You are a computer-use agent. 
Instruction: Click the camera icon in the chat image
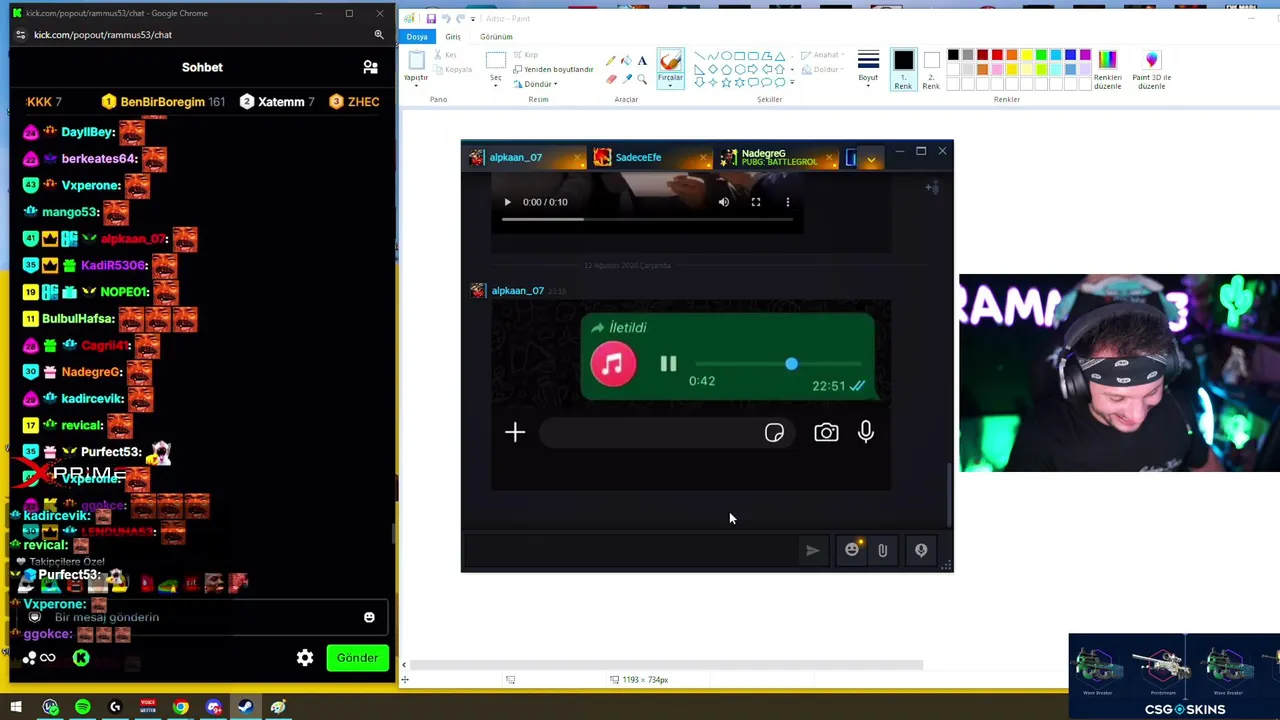click(x=826, y=432)
